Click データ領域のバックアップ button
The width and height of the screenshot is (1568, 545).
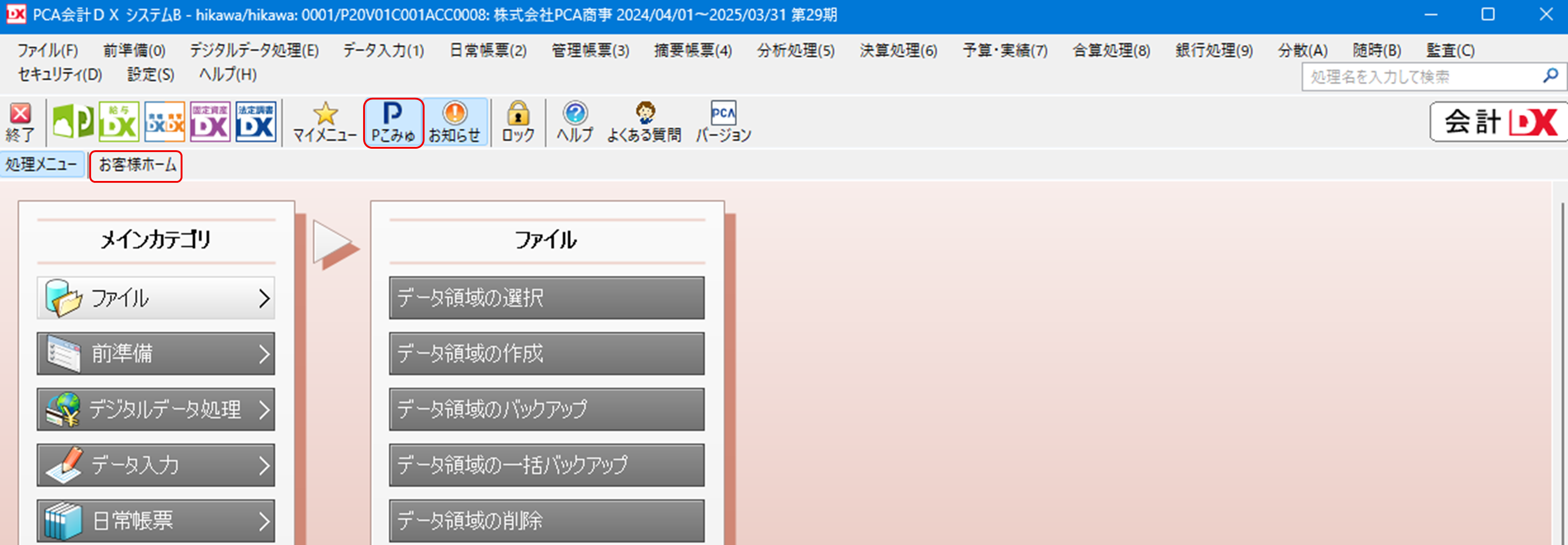(547, 409)
